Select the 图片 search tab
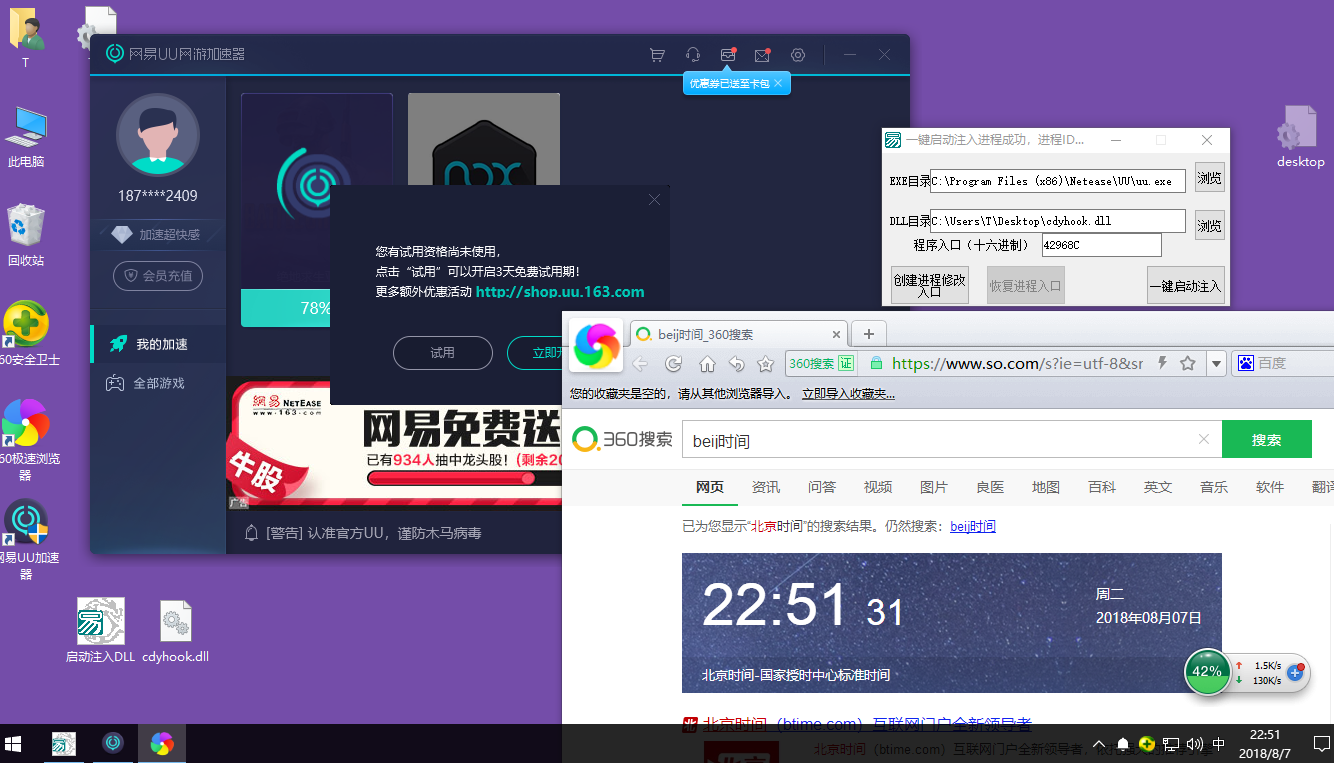 (x=934, y=487)
